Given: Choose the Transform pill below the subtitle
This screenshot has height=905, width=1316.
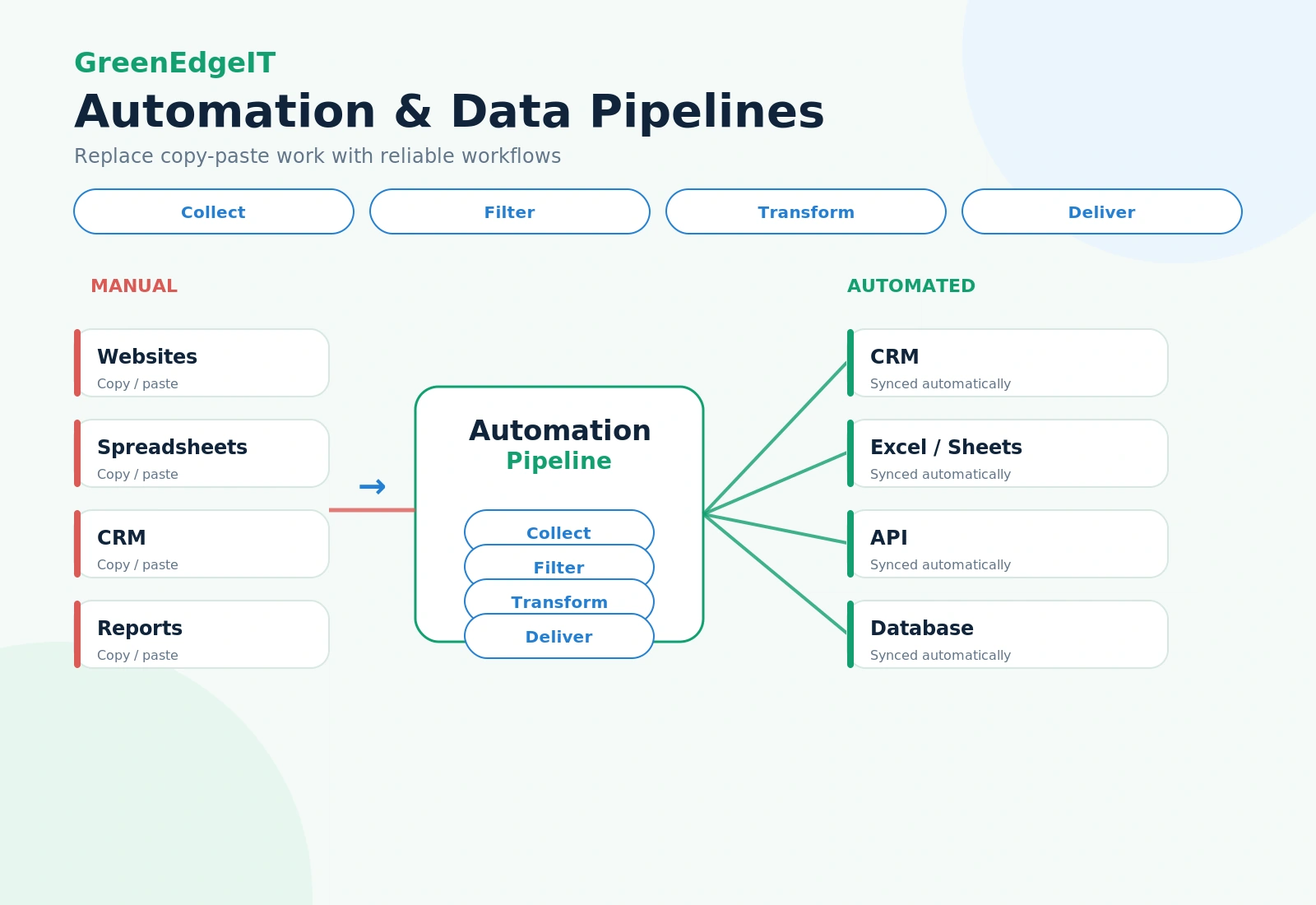Looking at the screenshot, I should tap(806, 211).
